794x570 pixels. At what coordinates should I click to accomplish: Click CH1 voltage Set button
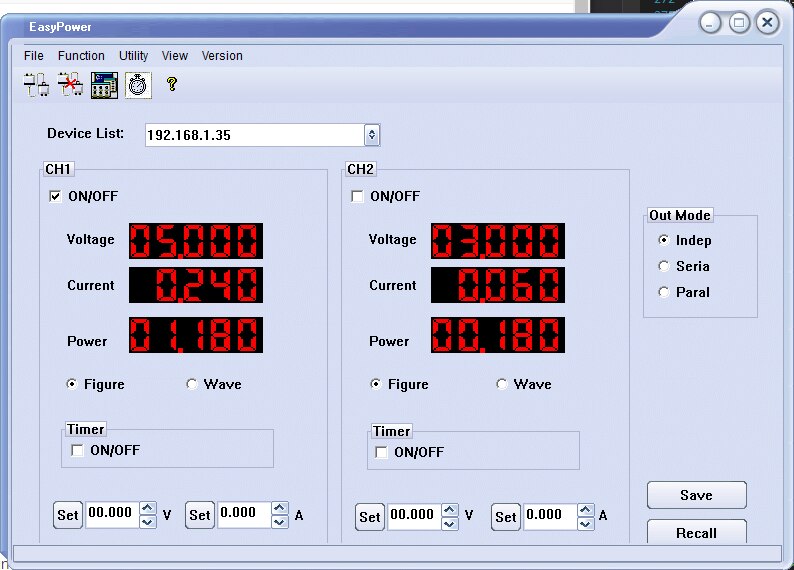pos(67,515)
